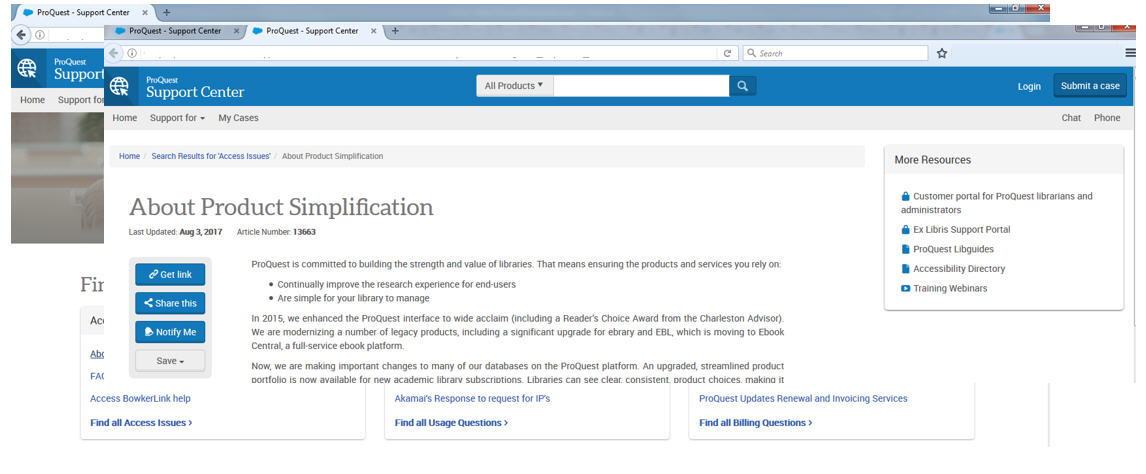Click Find all Usage Questions link
The width and height of the screenshot is (1146, 474).
point(451,423)
